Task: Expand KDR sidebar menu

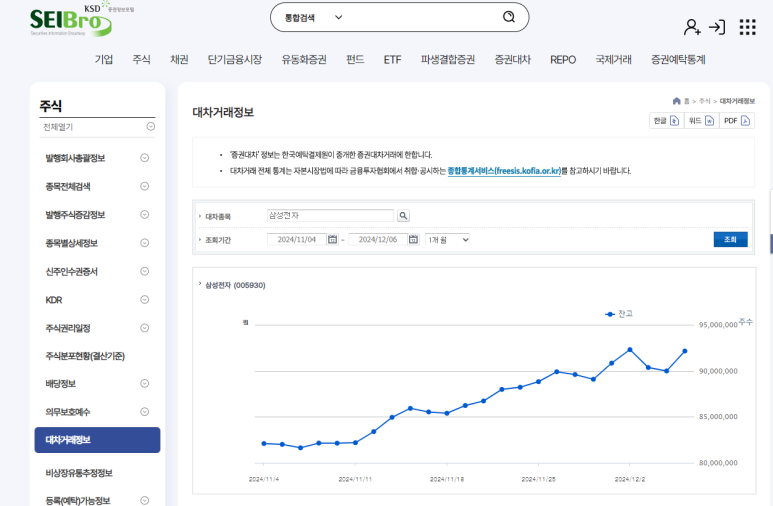Action: click(144, 299)
